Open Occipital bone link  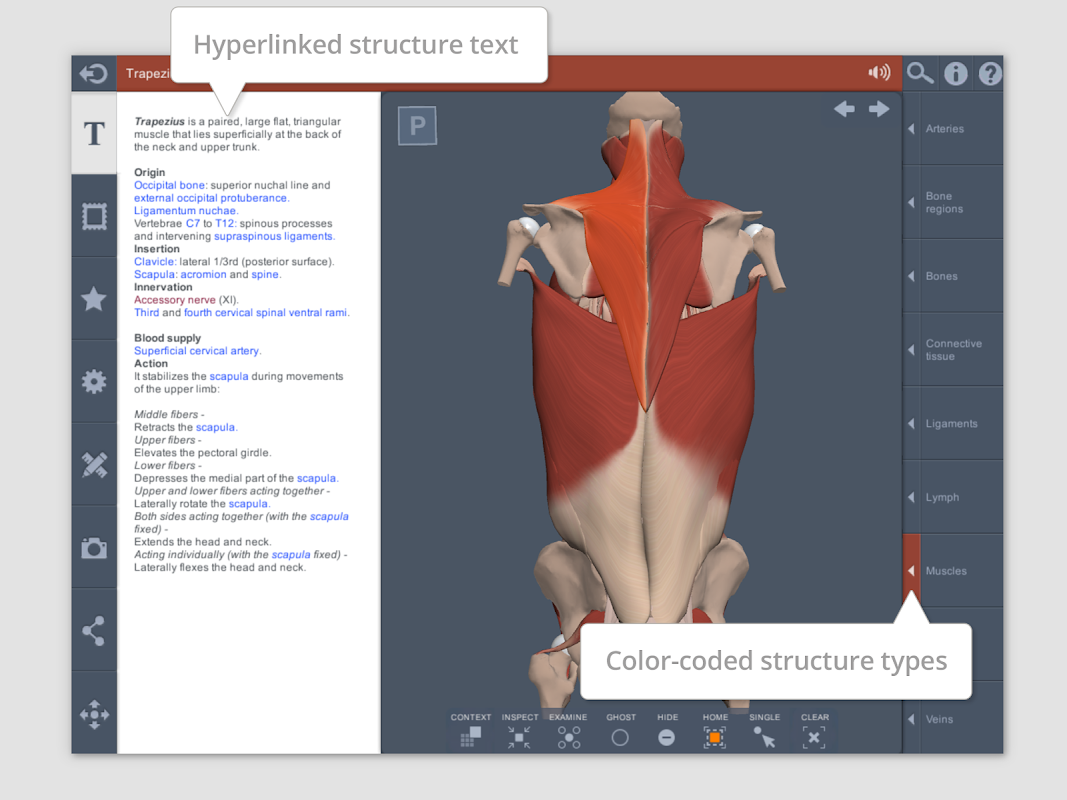(169, 185)
